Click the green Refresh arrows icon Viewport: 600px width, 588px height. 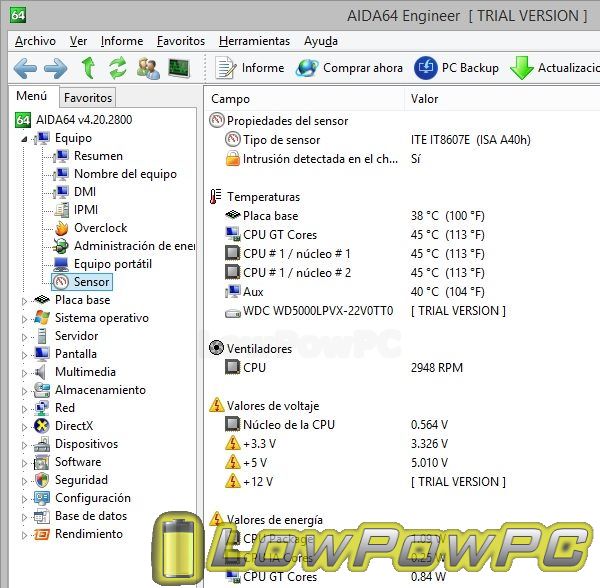pyautogui.click(x=117, y=68)
